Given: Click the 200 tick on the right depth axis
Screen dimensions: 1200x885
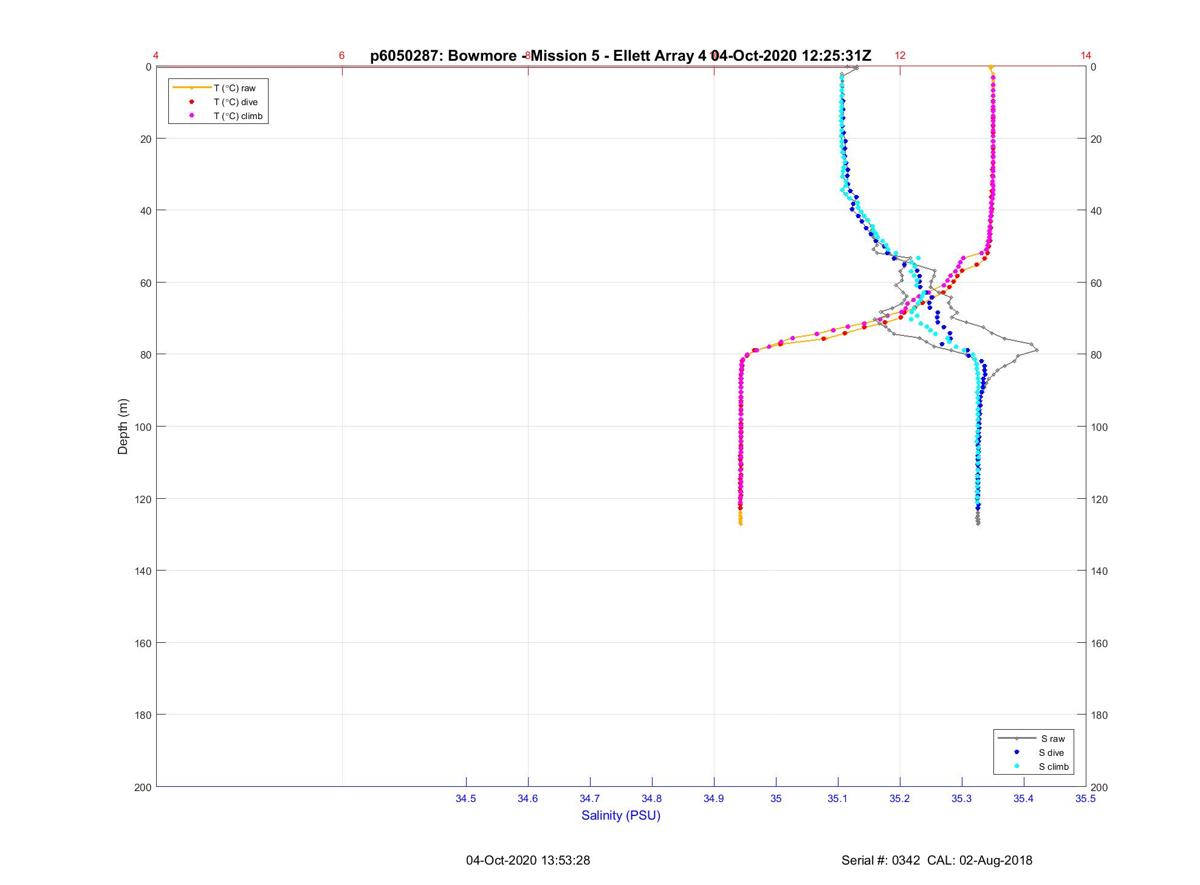Looking at the screenshot, I should (1100, 789).
